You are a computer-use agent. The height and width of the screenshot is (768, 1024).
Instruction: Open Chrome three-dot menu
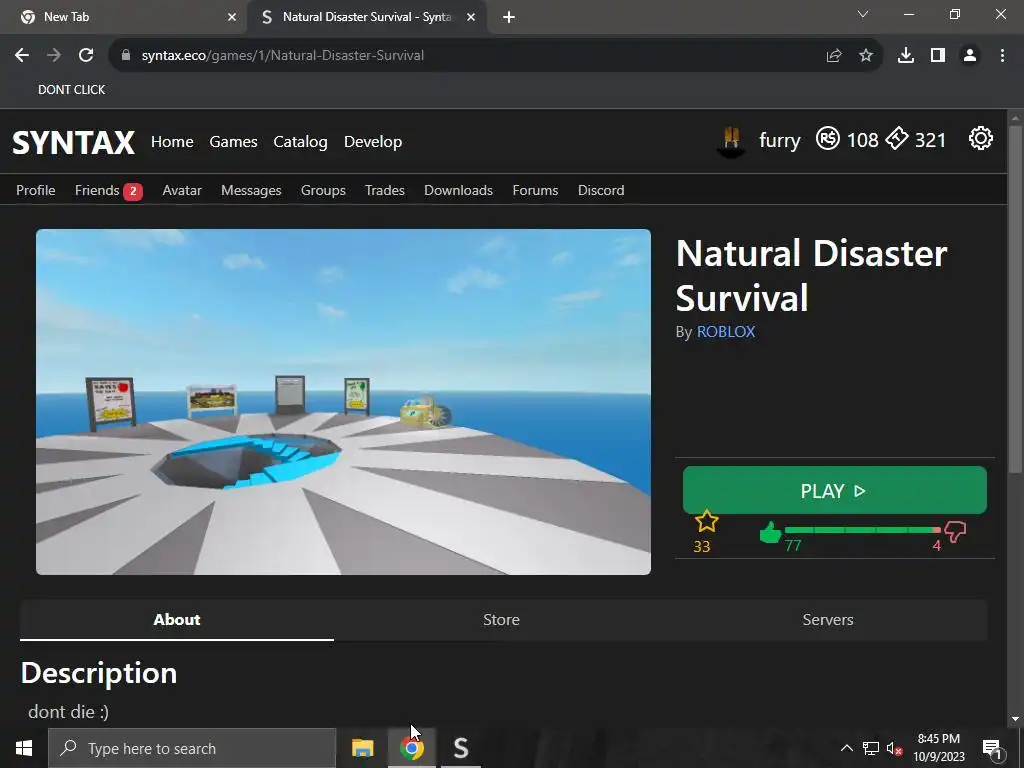[x=1002, y=56]
